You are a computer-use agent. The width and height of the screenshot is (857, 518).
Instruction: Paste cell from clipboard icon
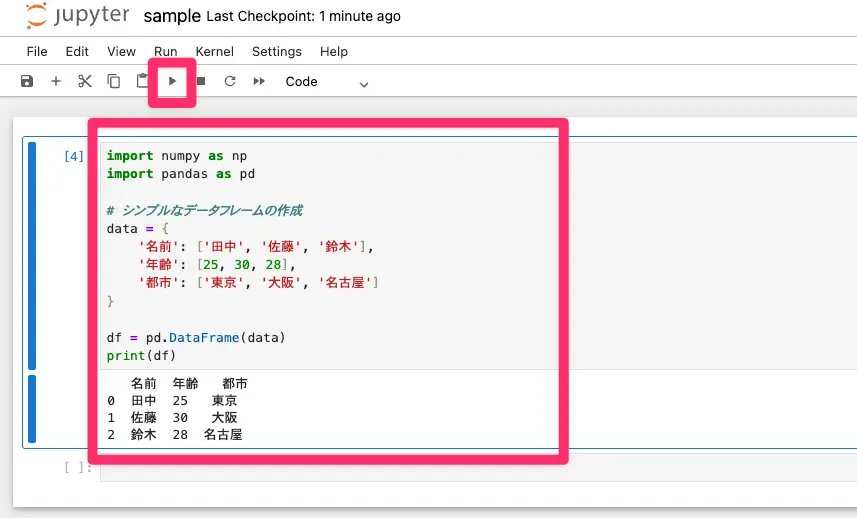[x=142, y=81]
